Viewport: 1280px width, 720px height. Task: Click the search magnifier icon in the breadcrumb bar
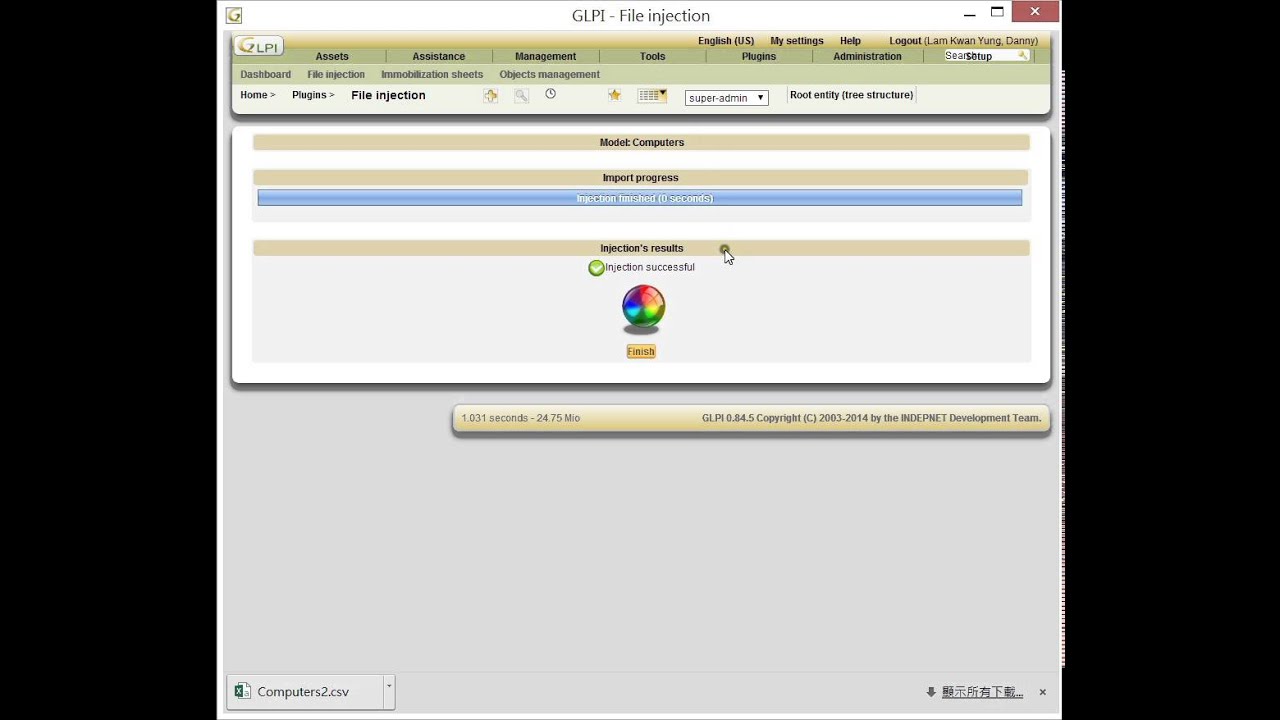coord(521,95)
